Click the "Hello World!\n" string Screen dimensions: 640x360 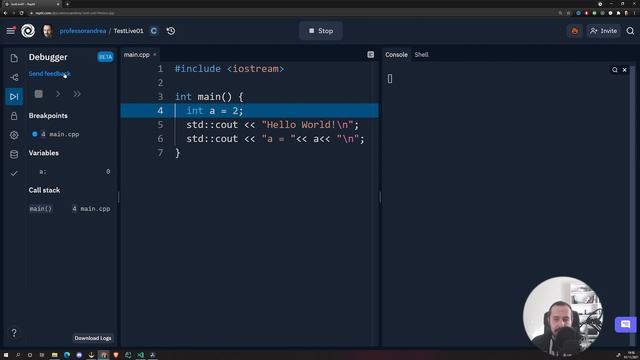pyautogui.click(x=307, y=125)
